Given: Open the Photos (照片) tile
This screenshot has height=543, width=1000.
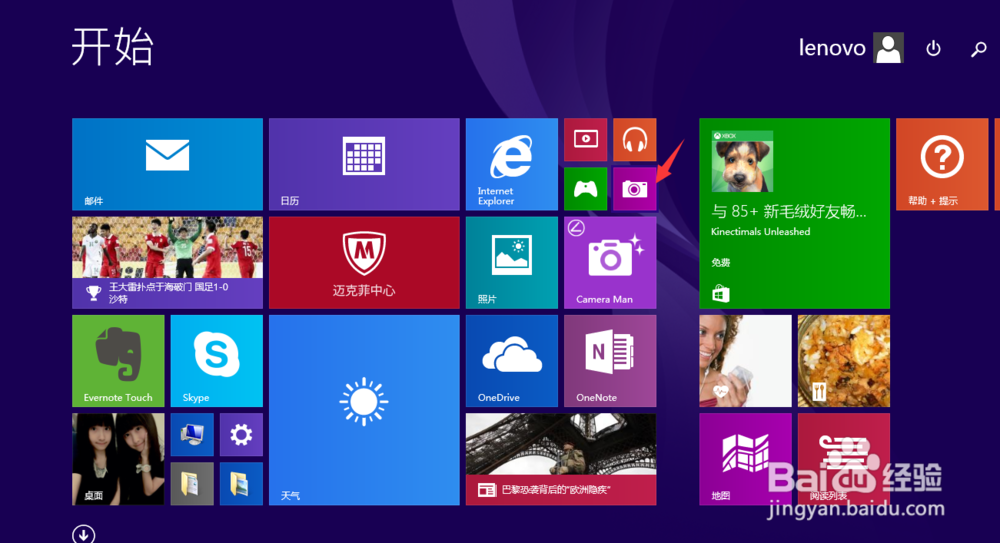Looking at the screenshot, I should pos(511,262).
